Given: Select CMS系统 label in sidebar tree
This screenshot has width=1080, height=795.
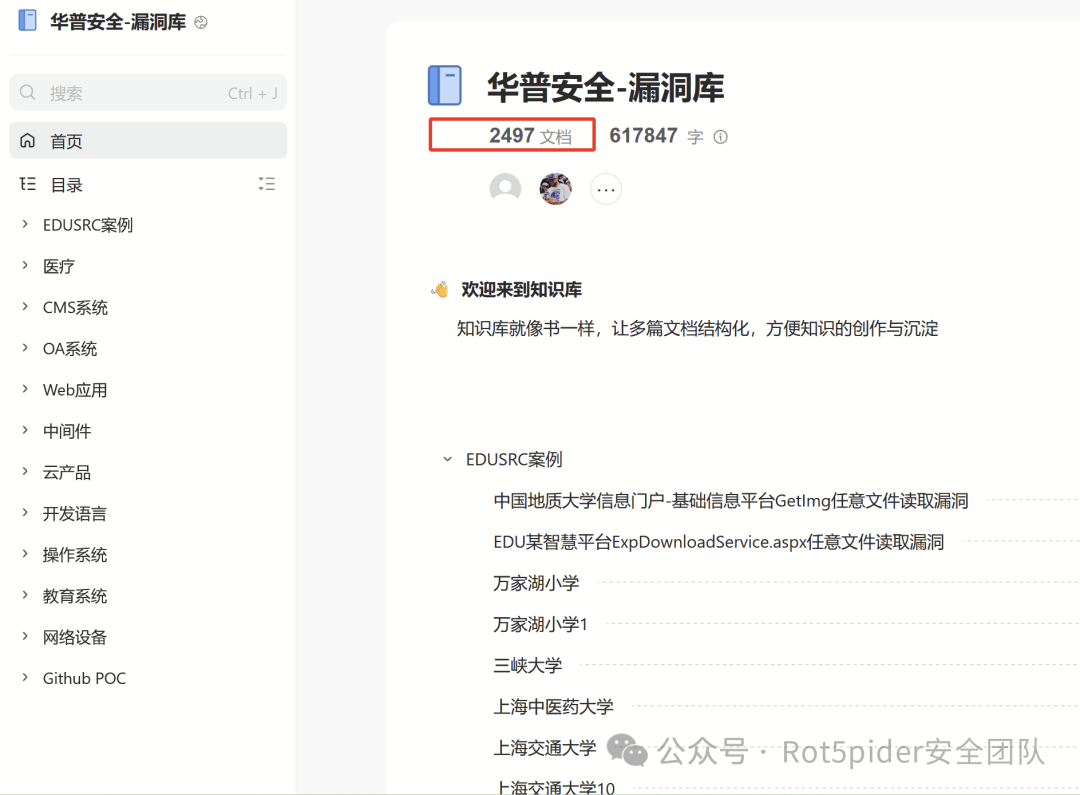Looking at the screenshot, I should click(75, 308).
